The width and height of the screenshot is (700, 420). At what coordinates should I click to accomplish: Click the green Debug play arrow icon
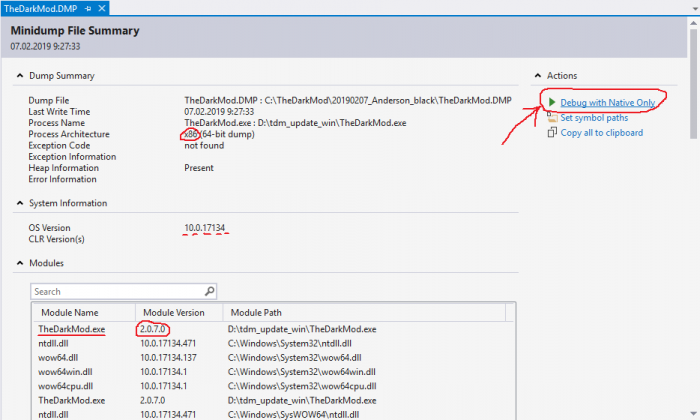(552, 102)
